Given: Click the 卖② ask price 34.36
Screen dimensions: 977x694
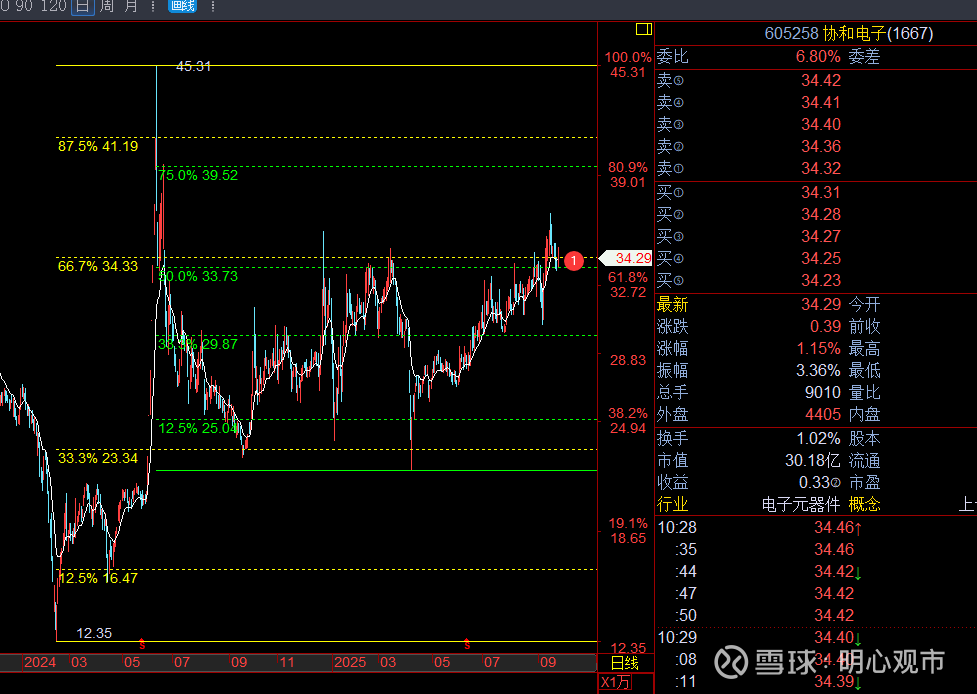Looking at the screenshot, I should pos(821,146).
